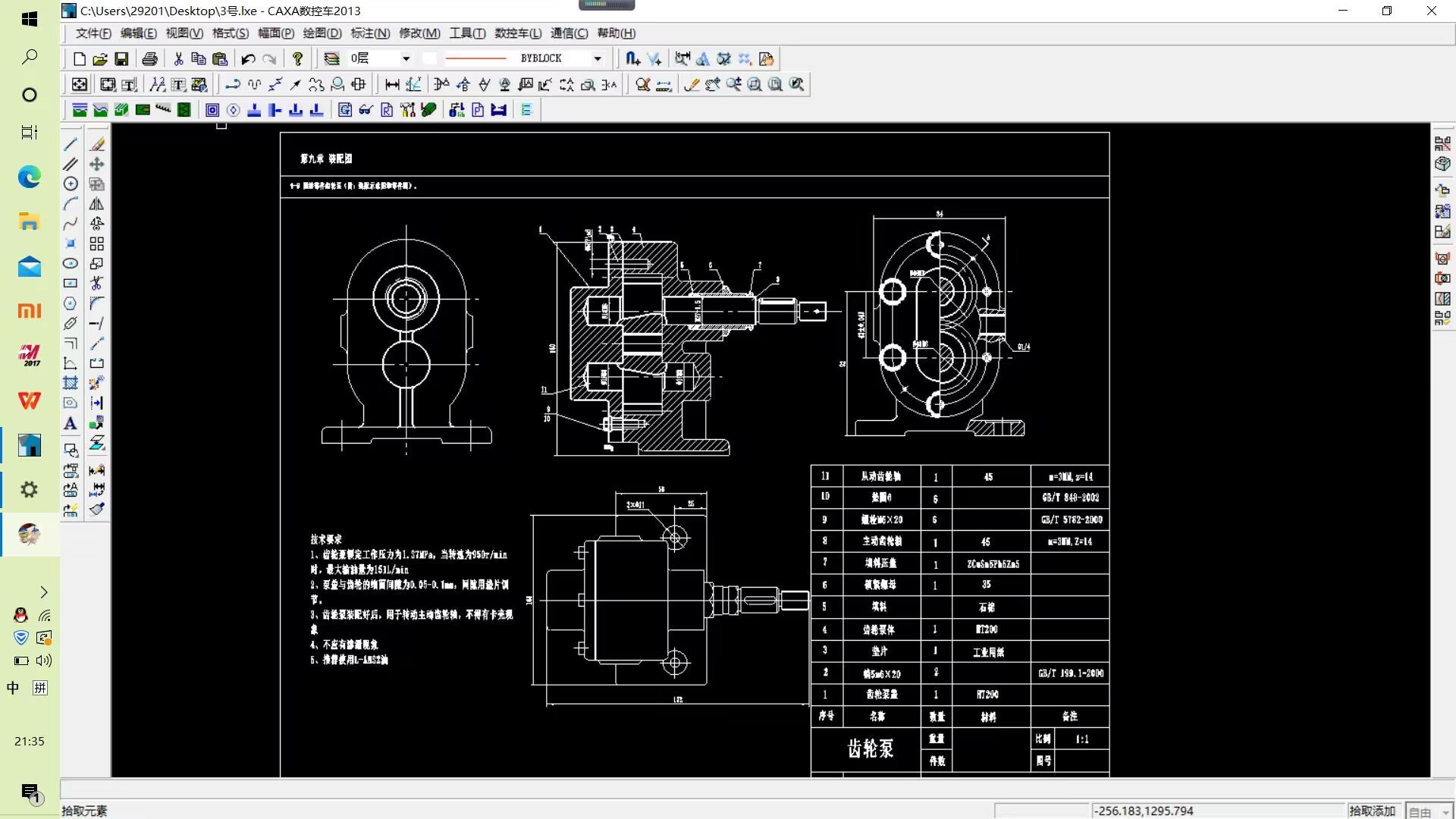
Task: Open the 自由 snap mode dropdown
Action: pos(1445,811)
